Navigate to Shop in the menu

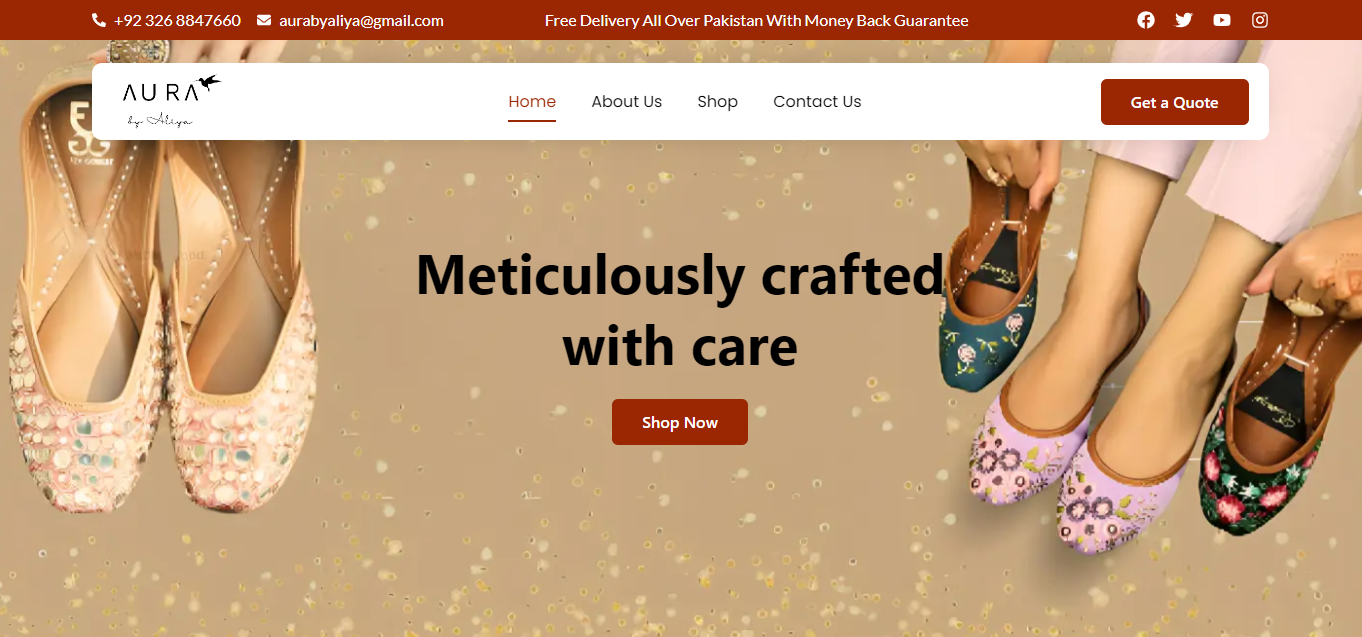pos(717,102)
